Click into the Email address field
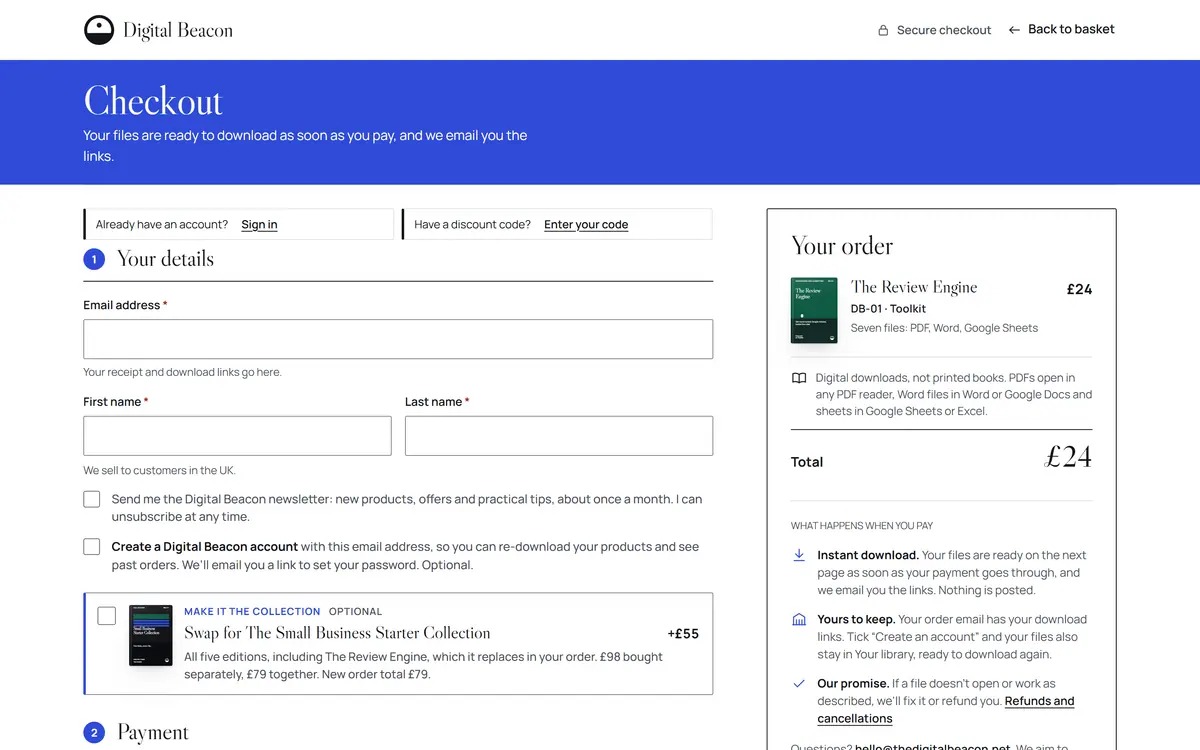The image size is (1200, 750). coord(398,339)
